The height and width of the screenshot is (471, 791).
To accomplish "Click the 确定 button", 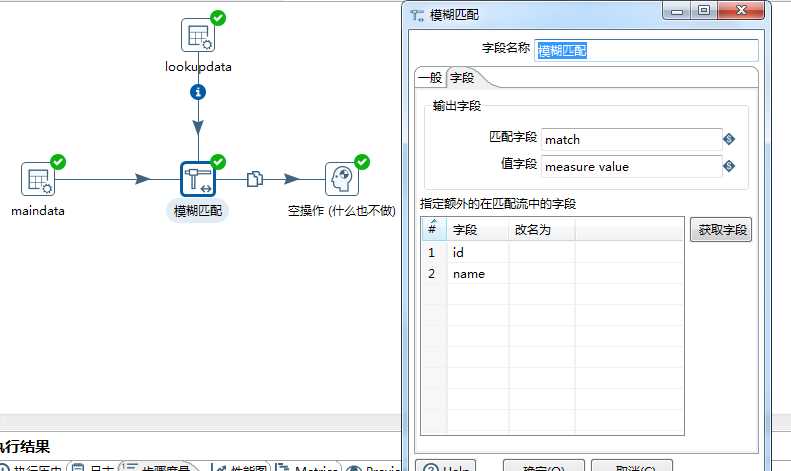I will pyautogui.click(x=544, y=465).
